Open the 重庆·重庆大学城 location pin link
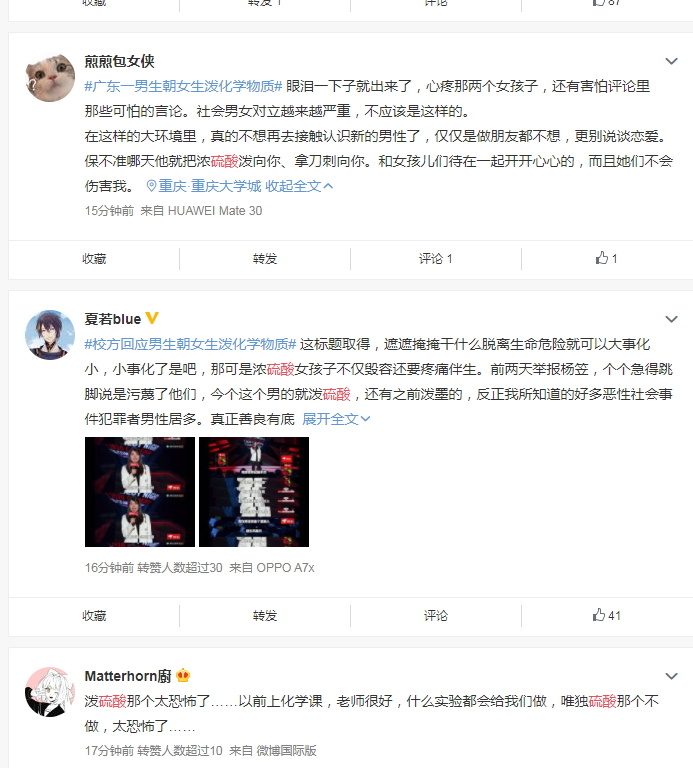 tap(204, 186)
